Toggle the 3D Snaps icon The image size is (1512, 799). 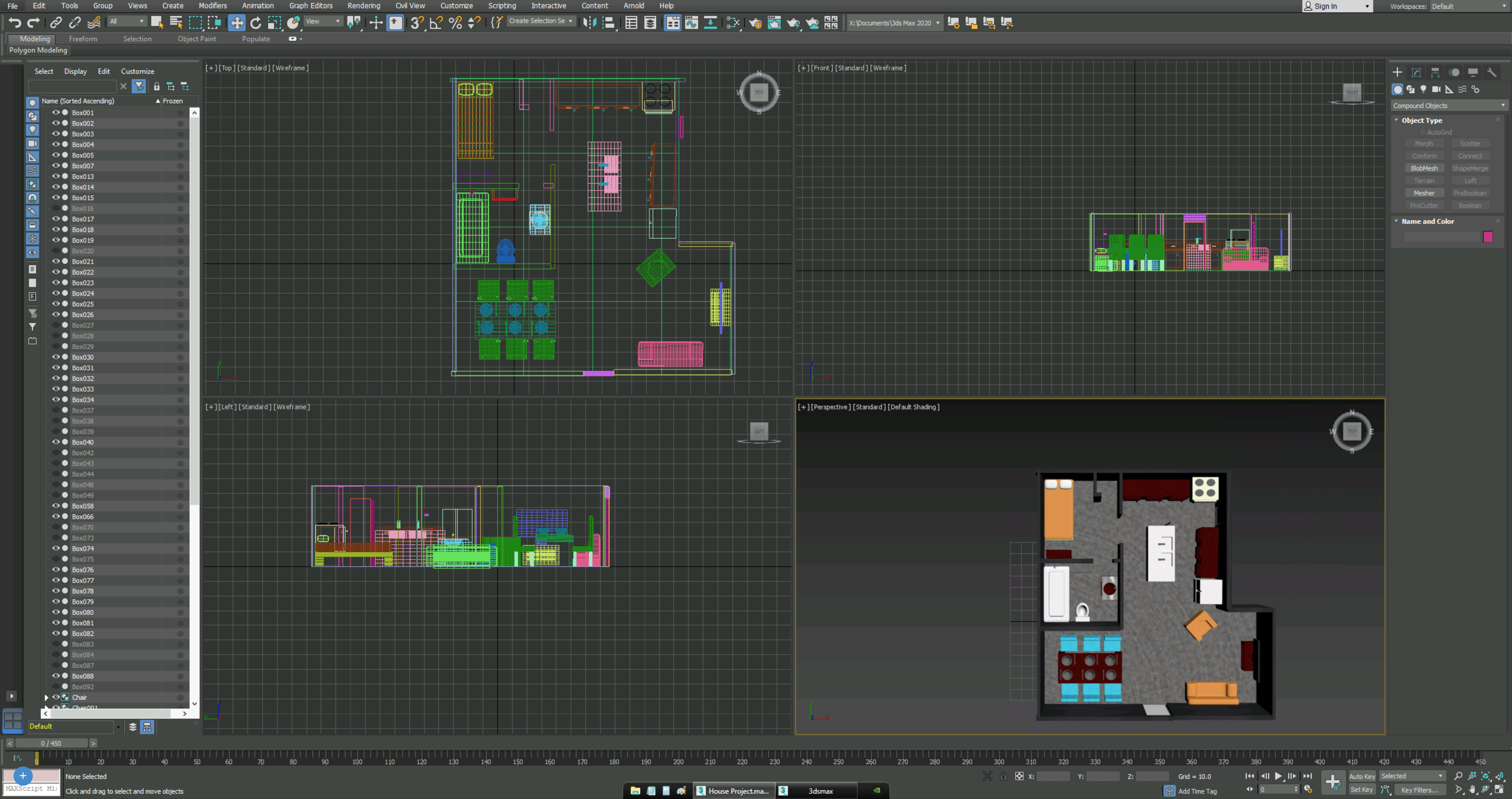(x=417, y=22)
